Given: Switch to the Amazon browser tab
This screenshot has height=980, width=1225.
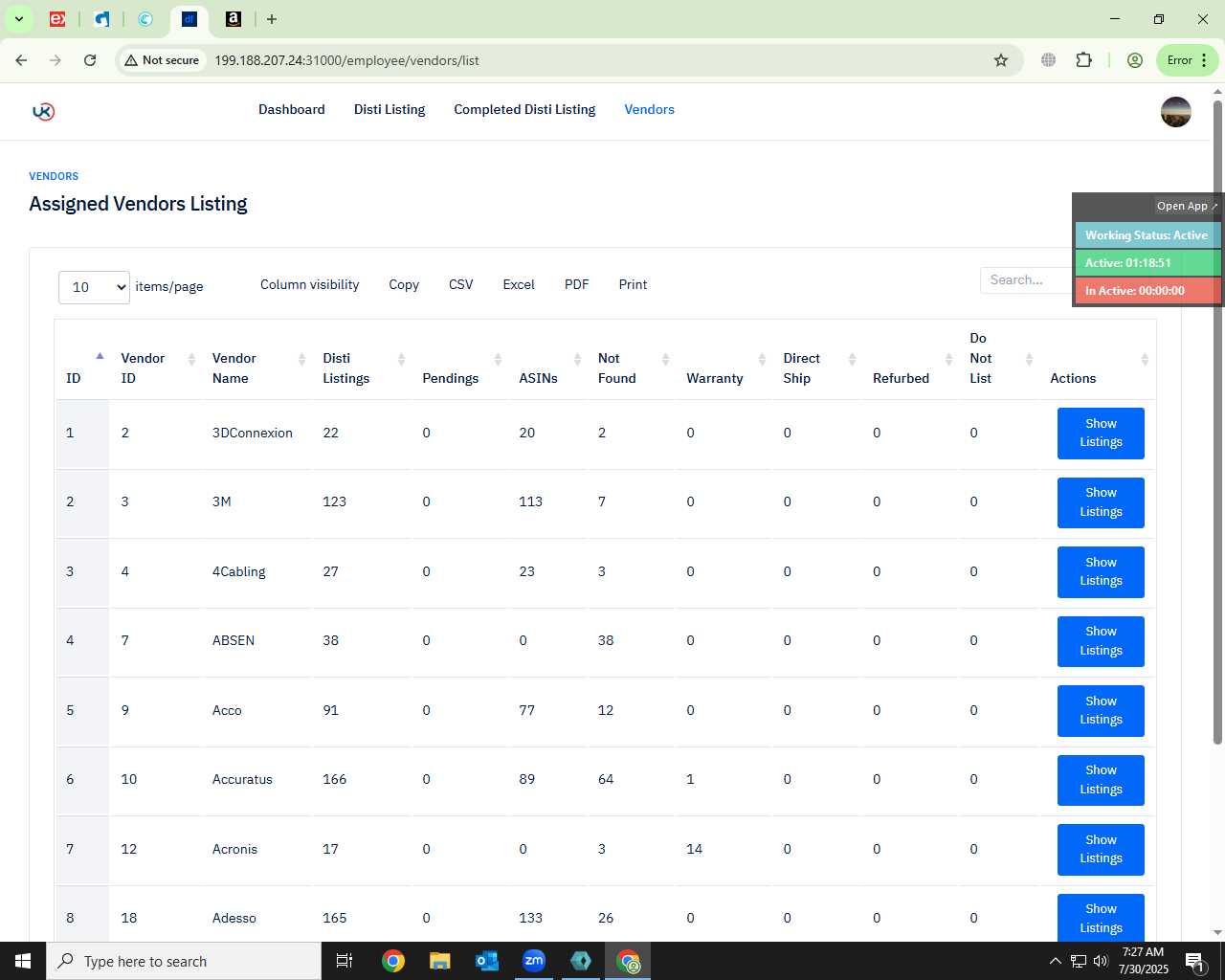Looking at the screenshot, I should (233, 19).
